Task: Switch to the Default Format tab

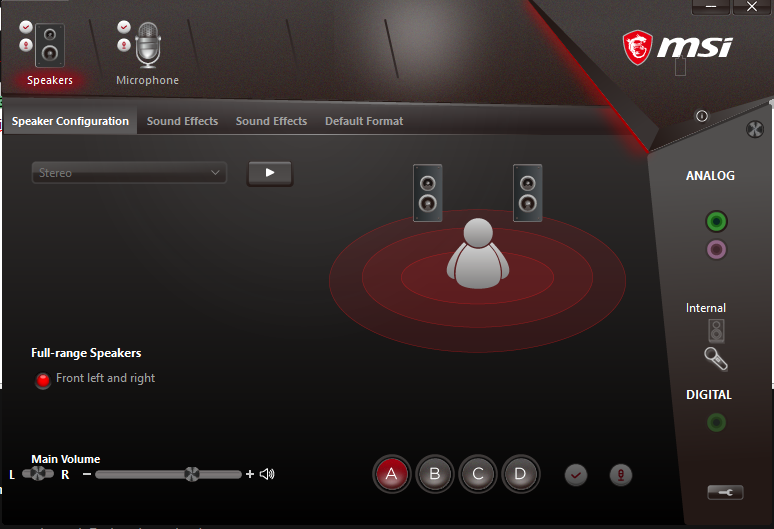Action: (364, 121)
